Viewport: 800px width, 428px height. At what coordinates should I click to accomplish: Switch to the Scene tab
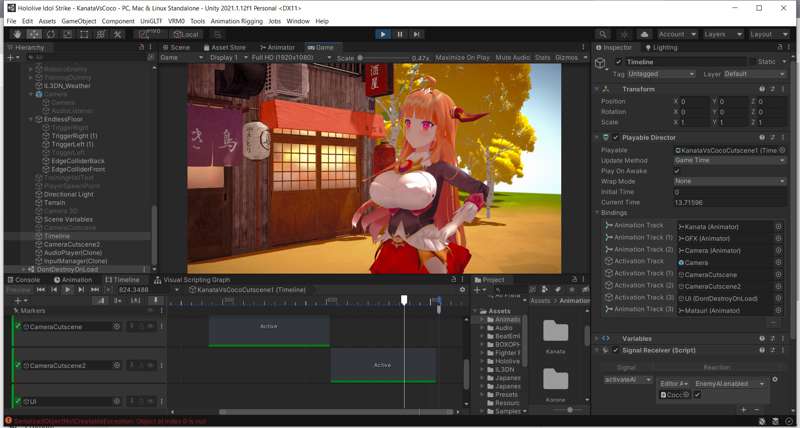click(177, 47)
